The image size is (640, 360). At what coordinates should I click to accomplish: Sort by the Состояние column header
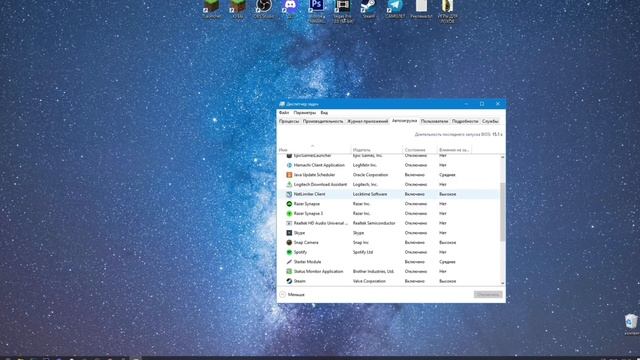420,150
